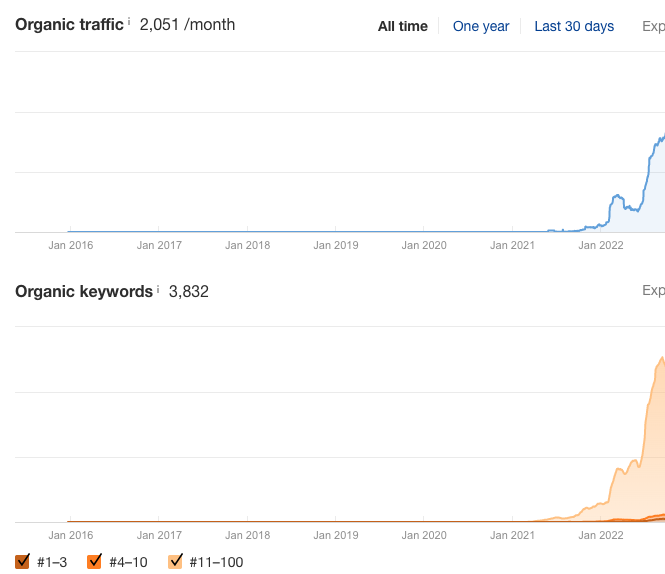This screenshot has height=574, width=665.
Task: Switch to the All time range
Action: (x=402, y=26)
